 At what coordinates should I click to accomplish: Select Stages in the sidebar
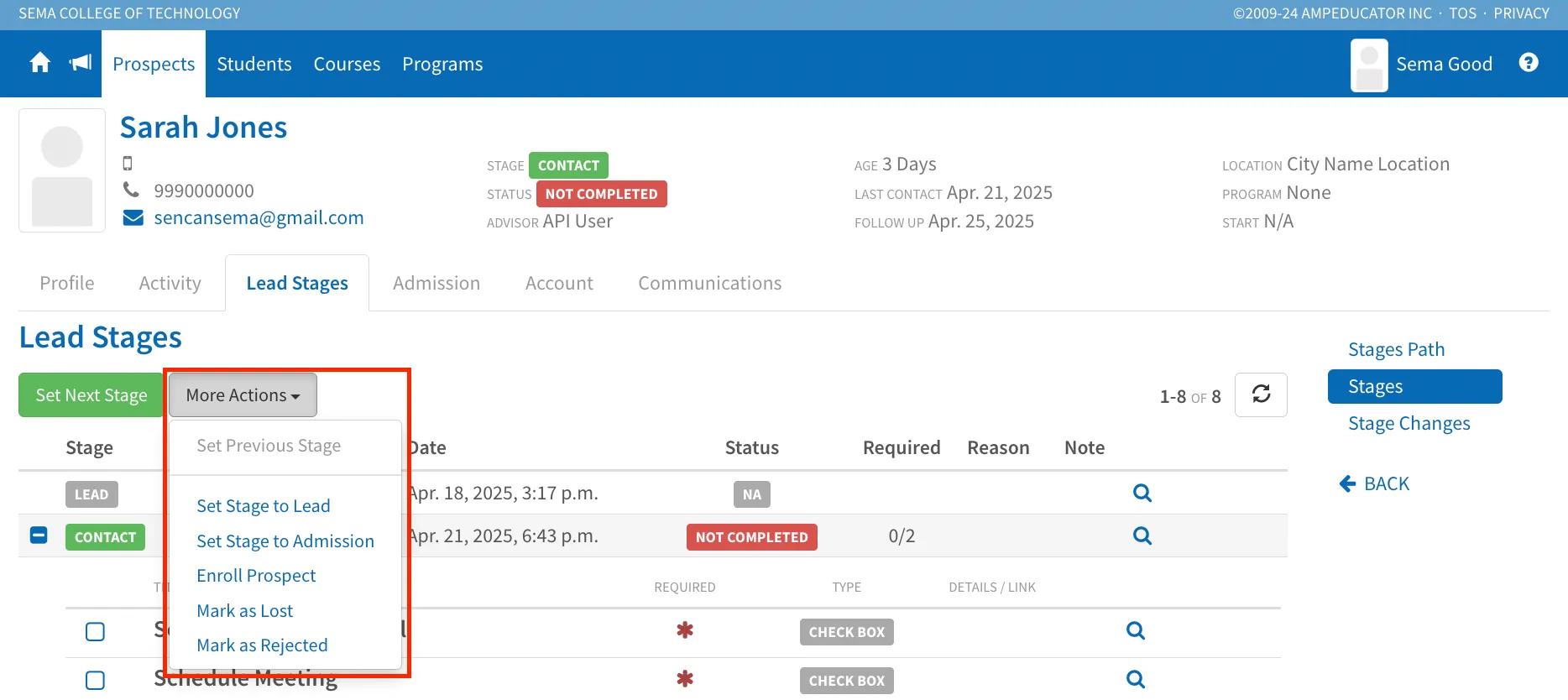click(1415, 386)
